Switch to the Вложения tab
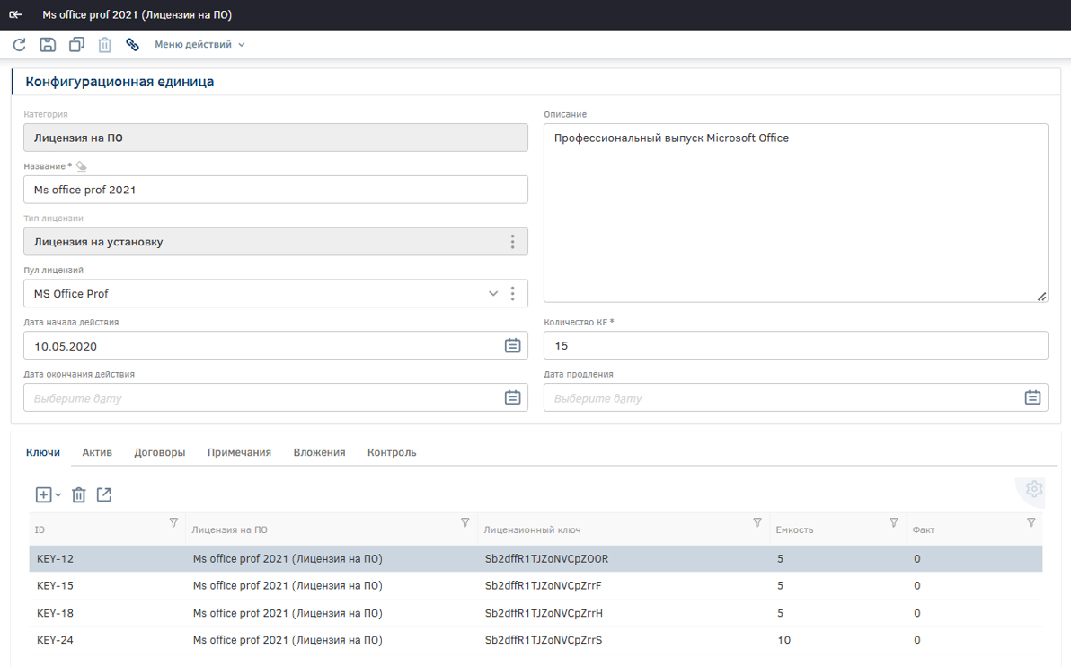This screenshot has width=1071, height=667. (x=319, y=452)
